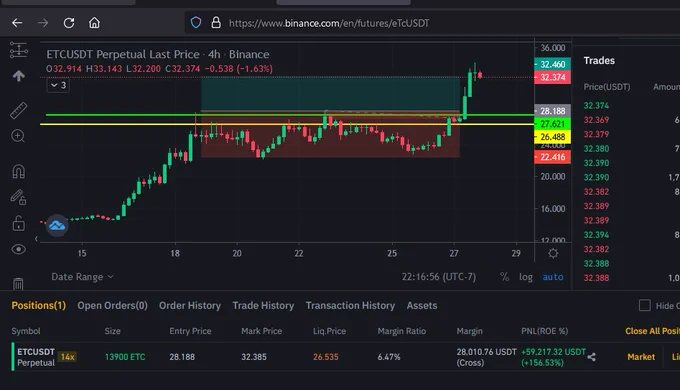This screenshot has height=390, width=680.
Task: Click the ETCUSDT Perpetual position symbol
Action: tap(36, 357)
